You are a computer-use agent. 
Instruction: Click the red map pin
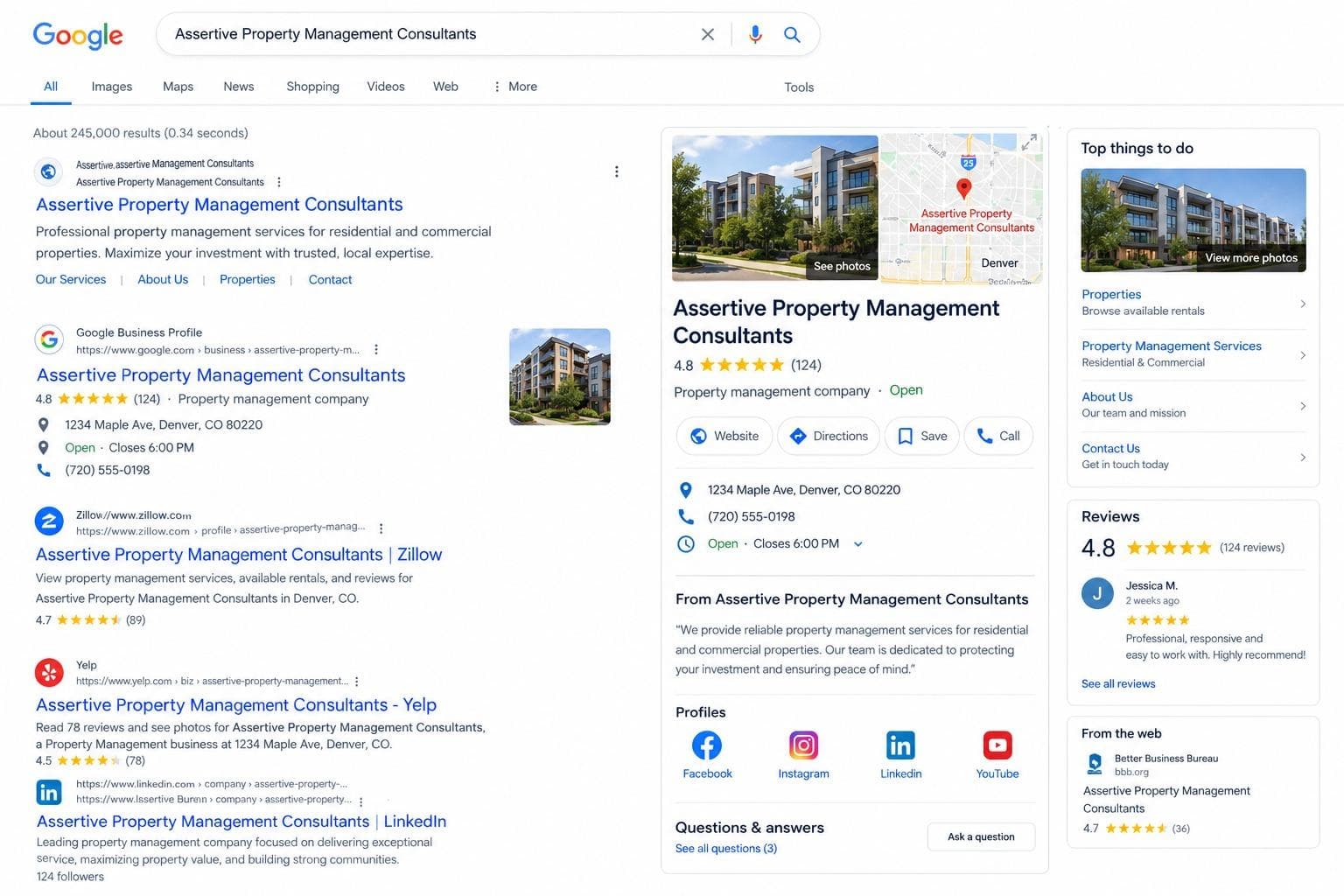click(x=963, y=188)
